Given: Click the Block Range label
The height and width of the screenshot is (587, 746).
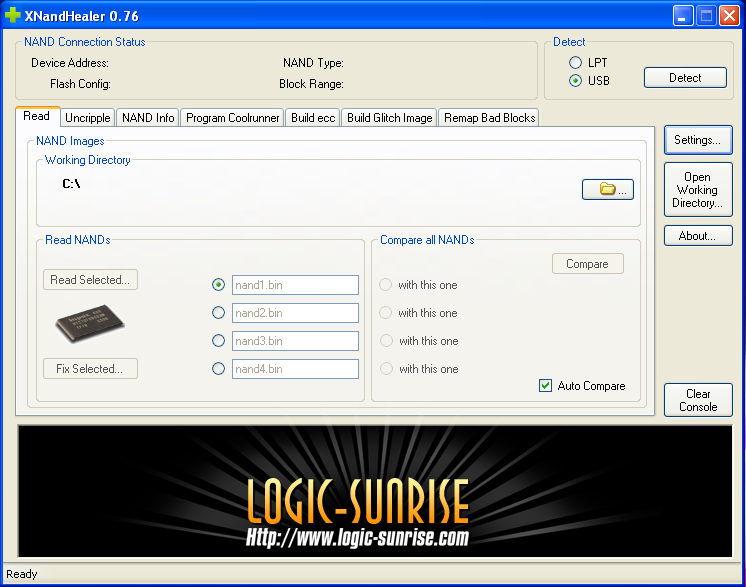Looking at the screenshot, I should 311,84.
